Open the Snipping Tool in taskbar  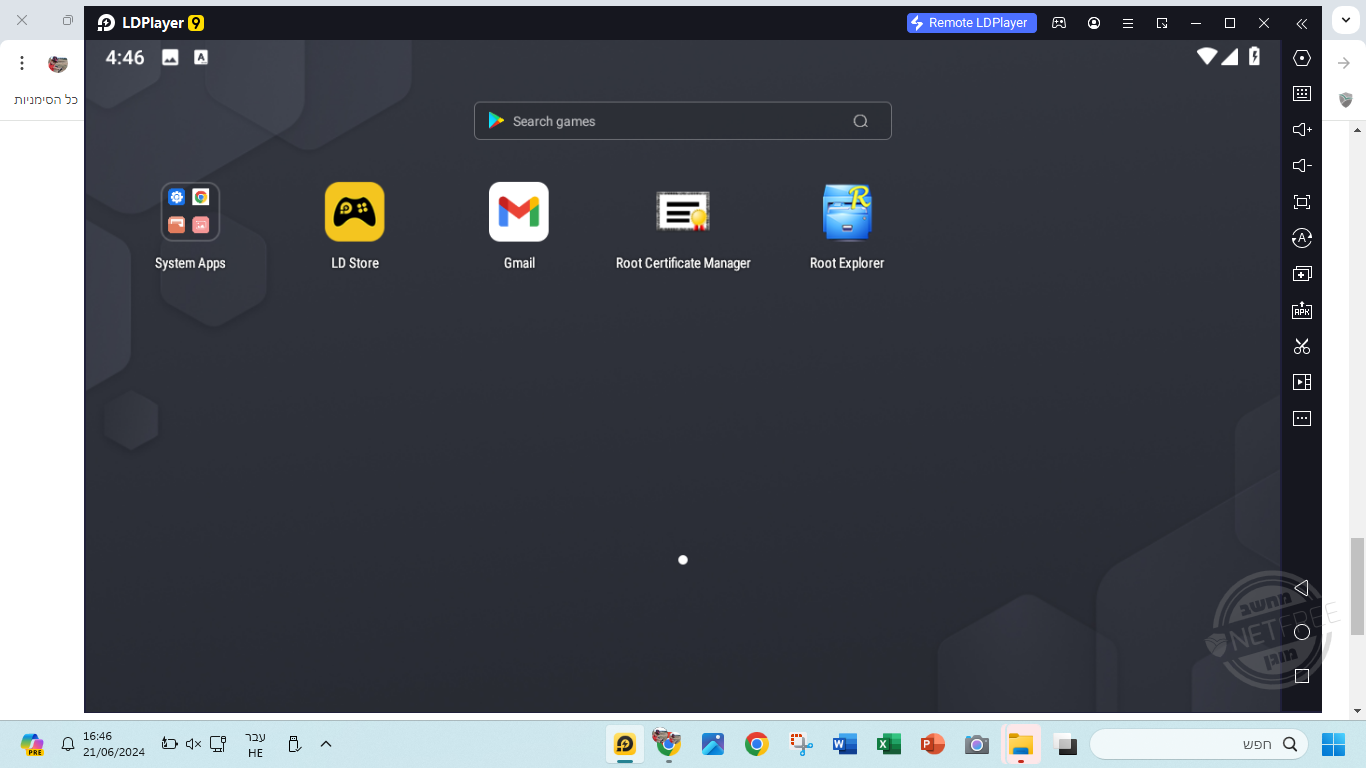coord(801,744)
